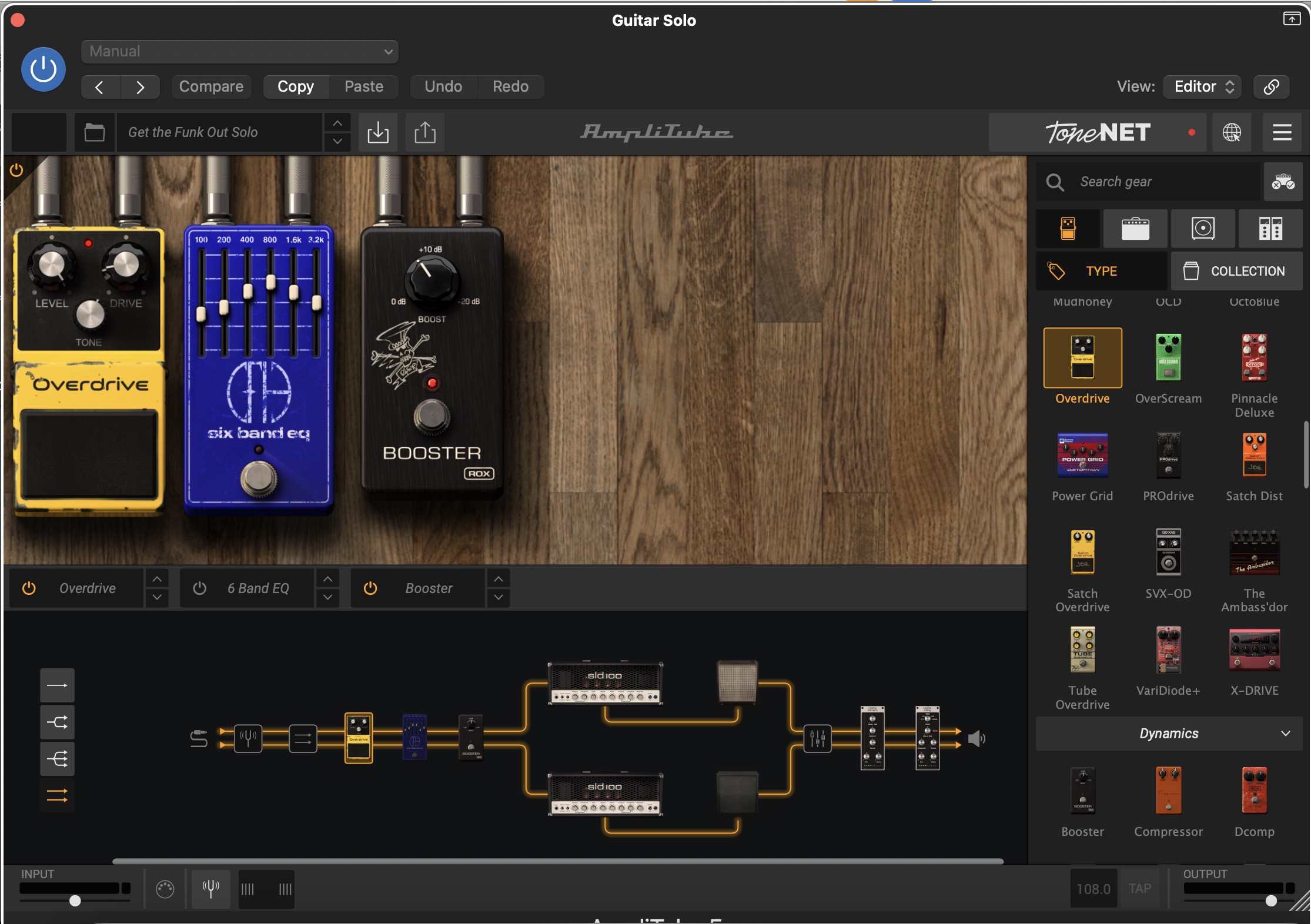Screen dimensions: 1311x924
Task: Toggle the main plugin power button
Action: click(44, 69)
